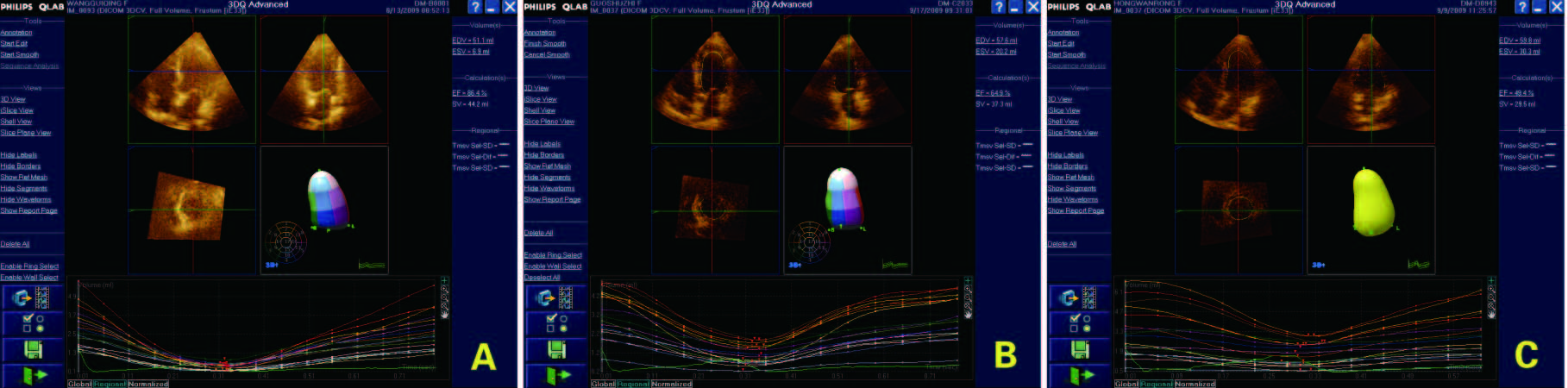
Task: Toggle Hide Labels in WANGGUIQING panel
Action: [19, 155]
